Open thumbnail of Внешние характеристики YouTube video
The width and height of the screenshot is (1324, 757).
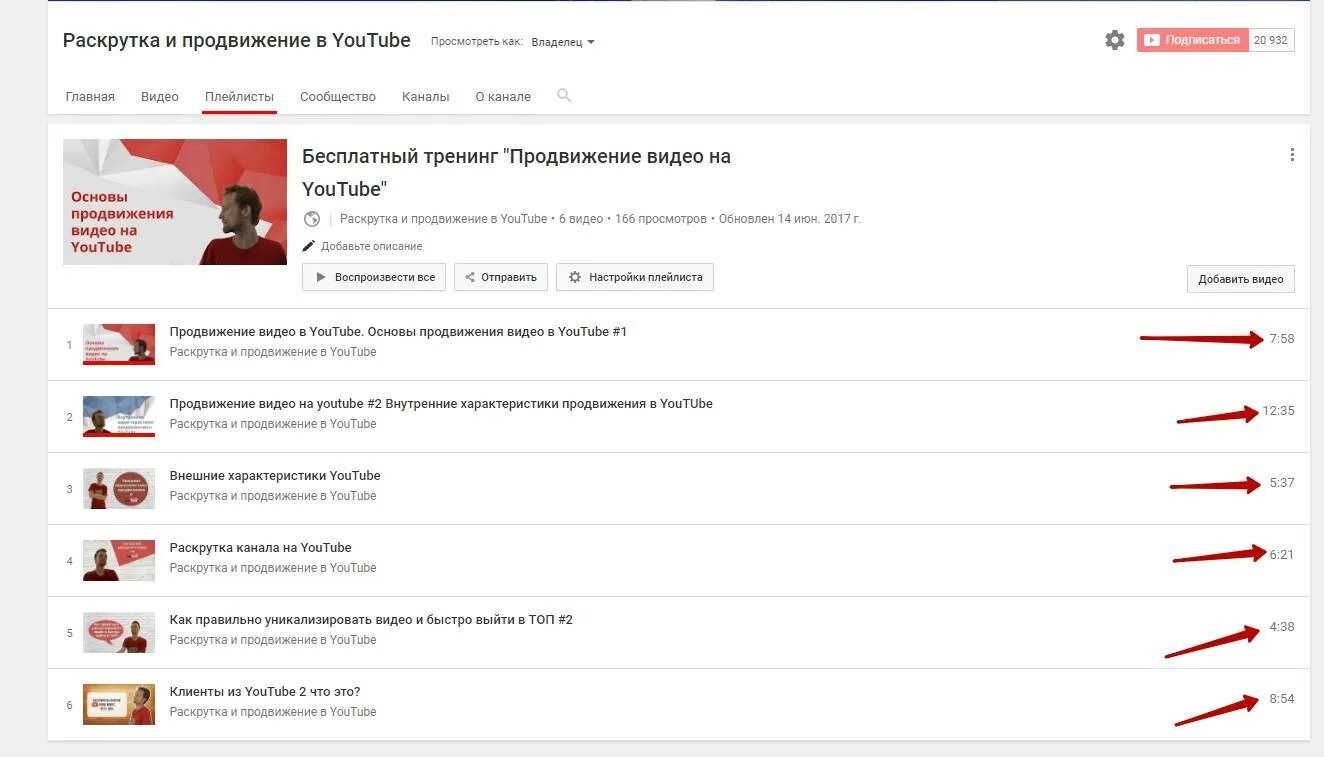[119, 488]
